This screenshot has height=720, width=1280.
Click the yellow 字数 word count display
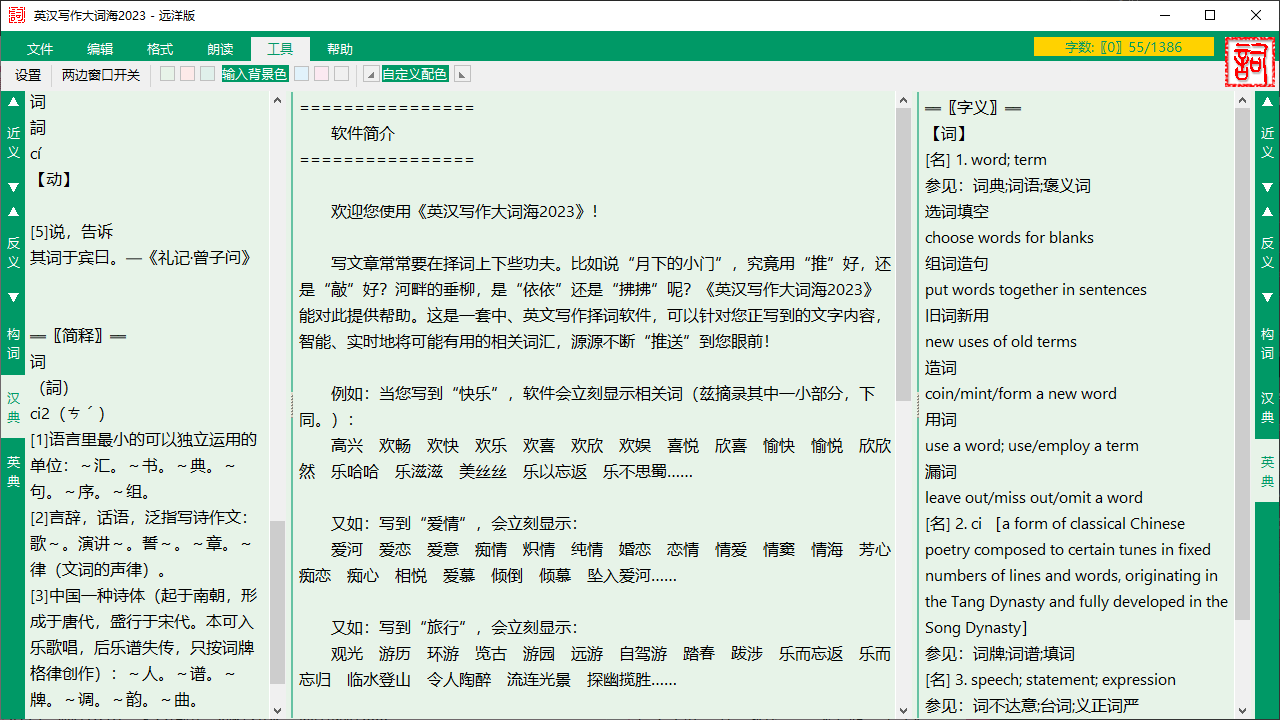[1124, 47]
